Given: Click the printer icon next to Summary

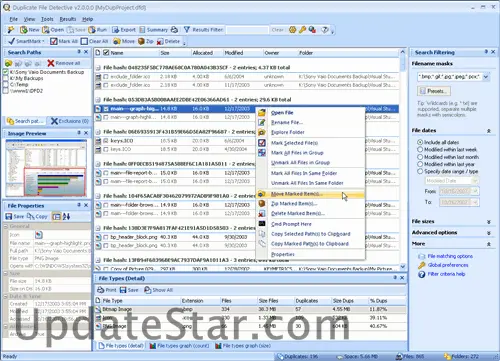Looking at the screenshot, I should [174, 30].
